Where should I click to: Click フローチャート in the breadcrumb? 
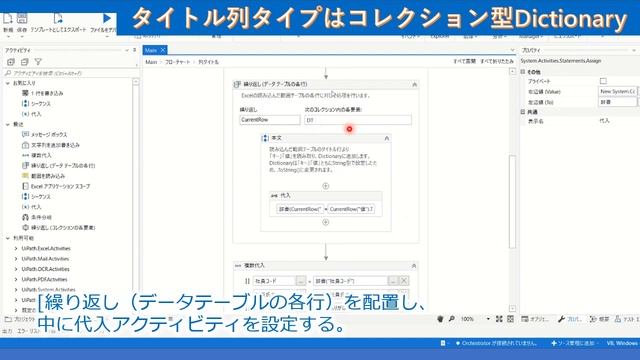click(178, 62)
